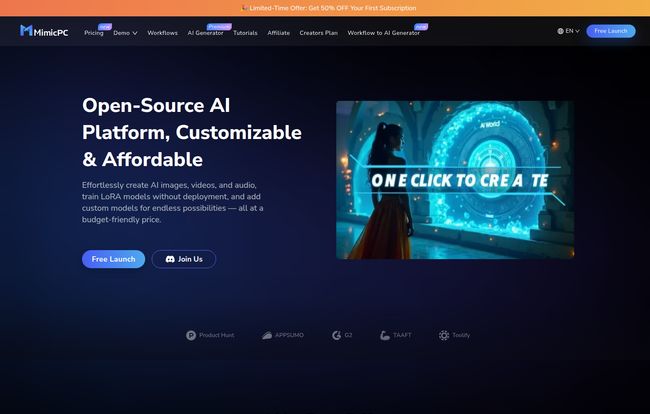Click the Discord icon in Join Us

coord(170,259)
